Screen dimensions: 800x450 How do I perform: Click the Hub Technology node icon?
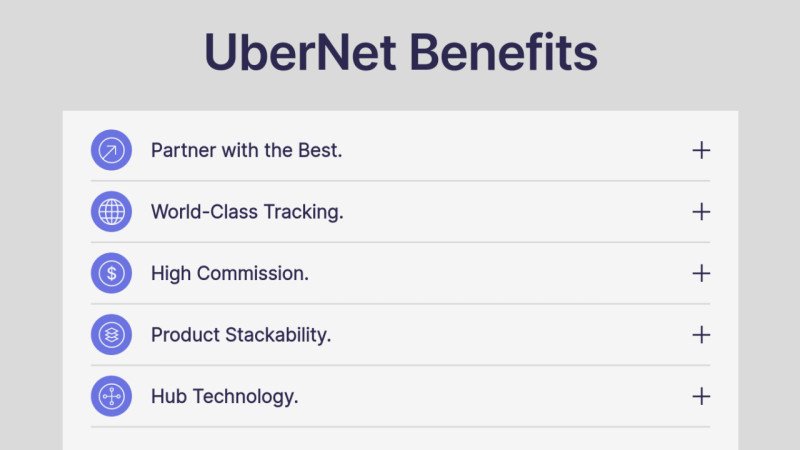point(111,396)
